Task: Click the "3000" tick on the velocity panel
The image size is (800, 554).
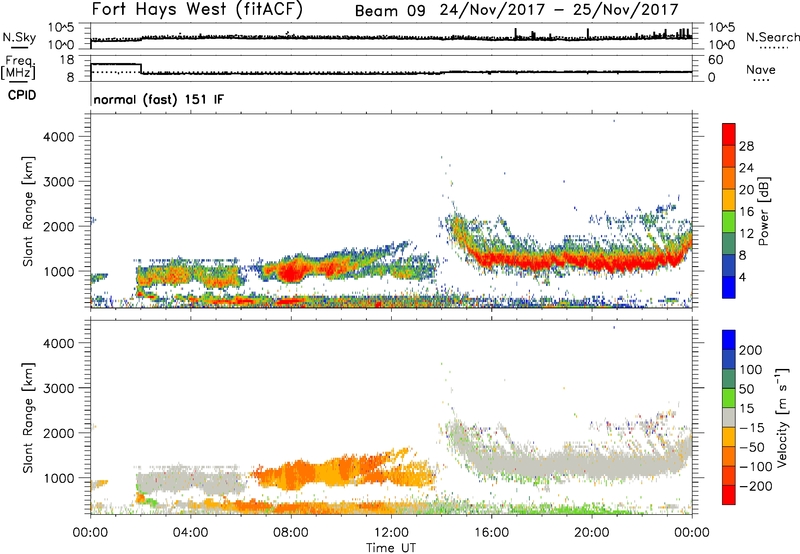Action: point(58,388)
